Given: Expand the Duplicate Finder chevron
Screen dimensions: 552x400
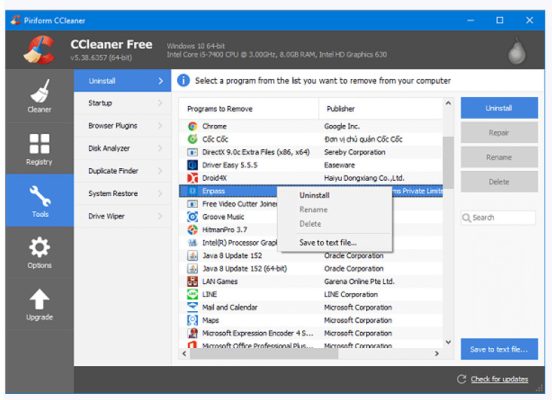Looking at the screenshot, I should pos(160,171).
